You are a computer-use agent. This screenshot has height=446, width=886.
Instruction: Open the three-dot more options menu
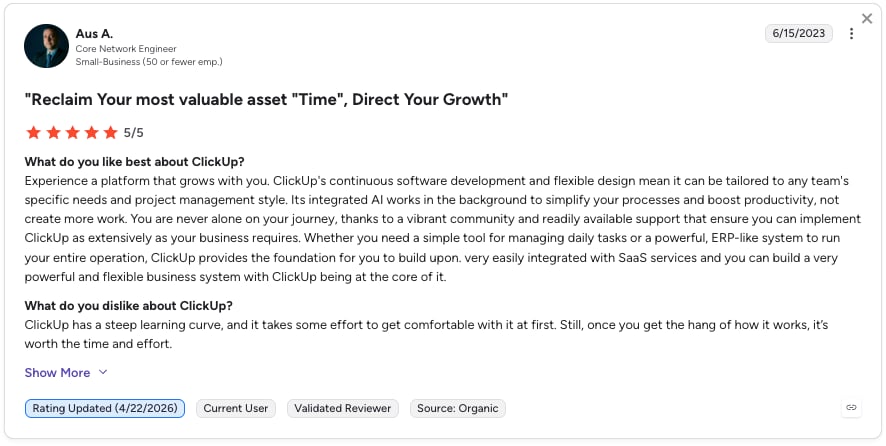[x=852, y=33]
